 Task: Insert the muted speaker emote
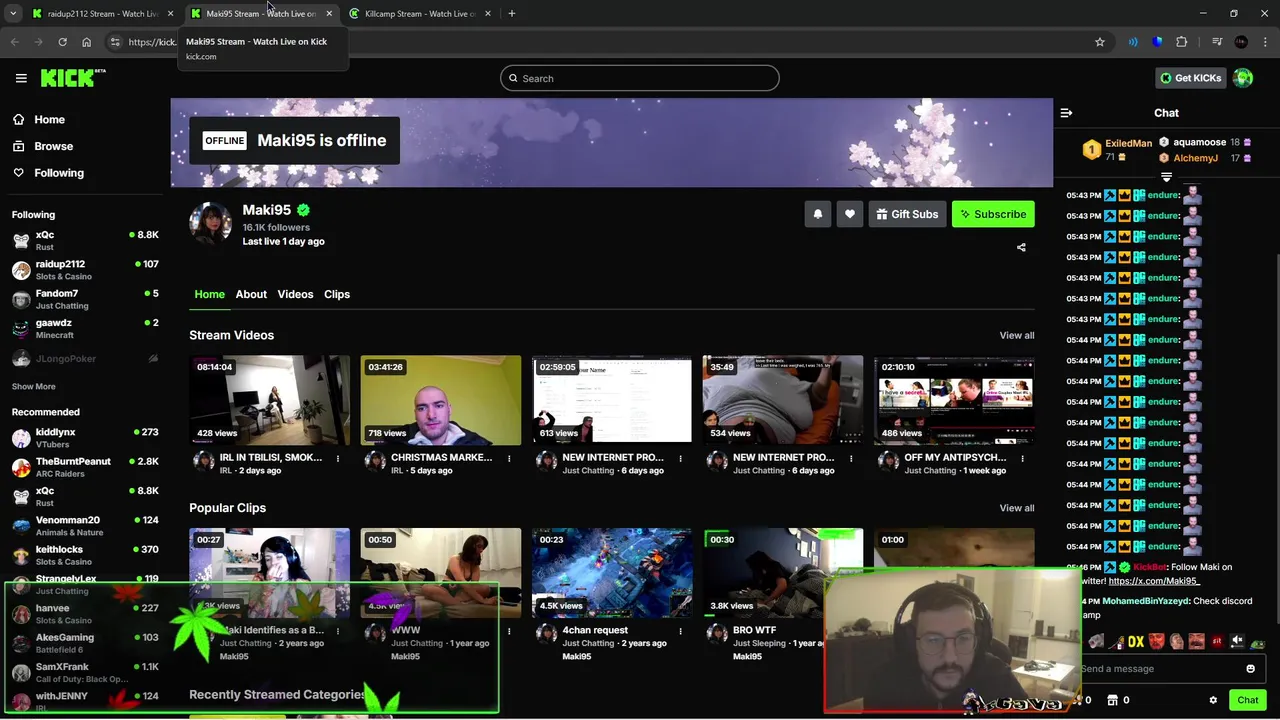click(x=1237, y=642)
